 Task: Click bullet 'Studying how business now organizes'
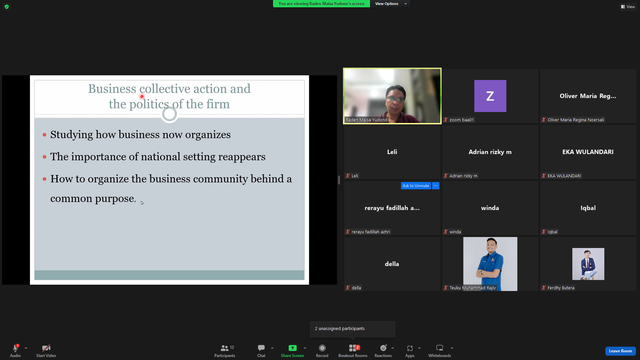140,135
